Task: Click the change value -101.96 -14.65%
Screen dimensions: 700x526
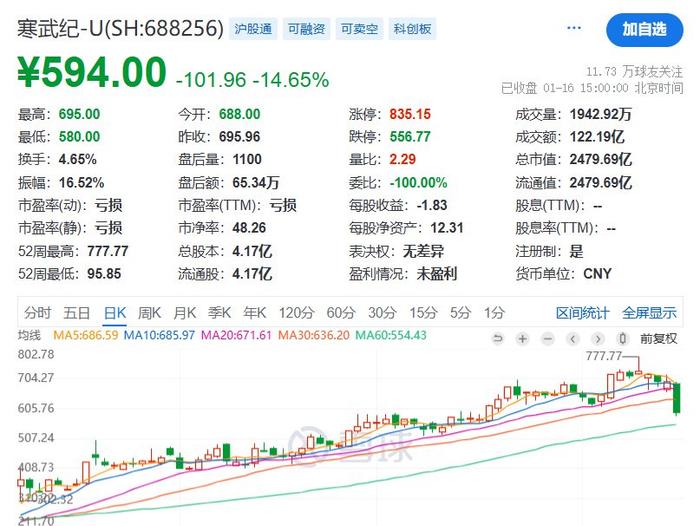Action: 253,80
